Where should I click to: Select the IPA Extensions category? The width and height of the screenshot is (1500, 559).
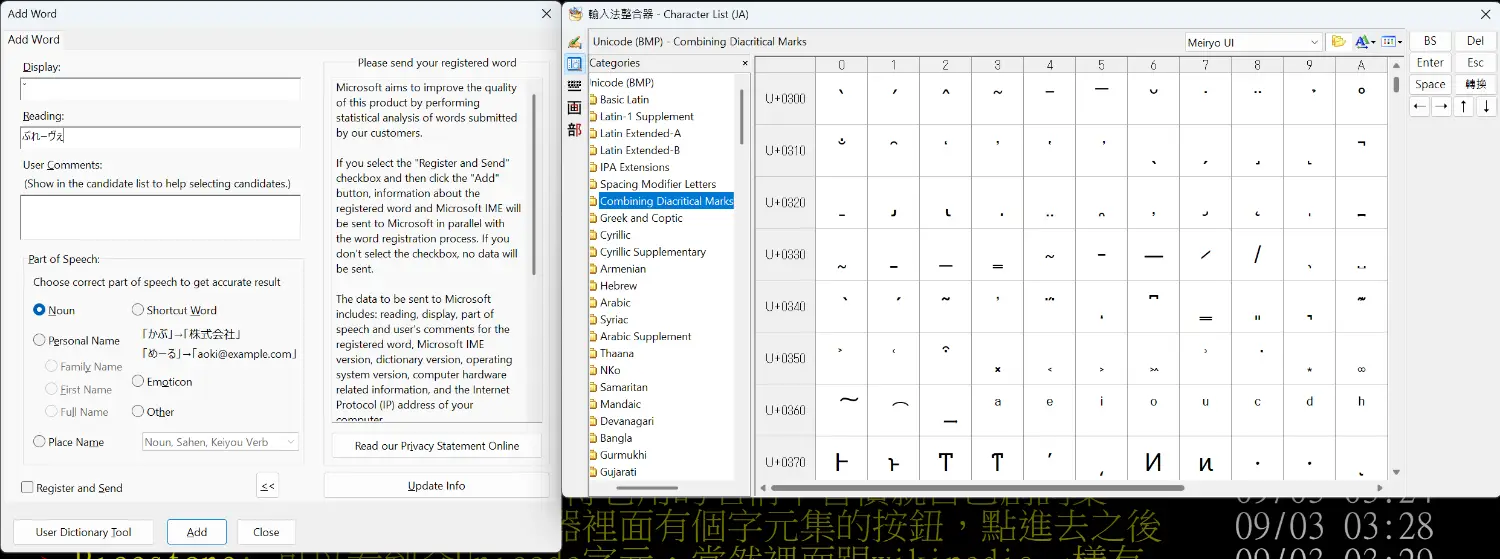point(634,167)
